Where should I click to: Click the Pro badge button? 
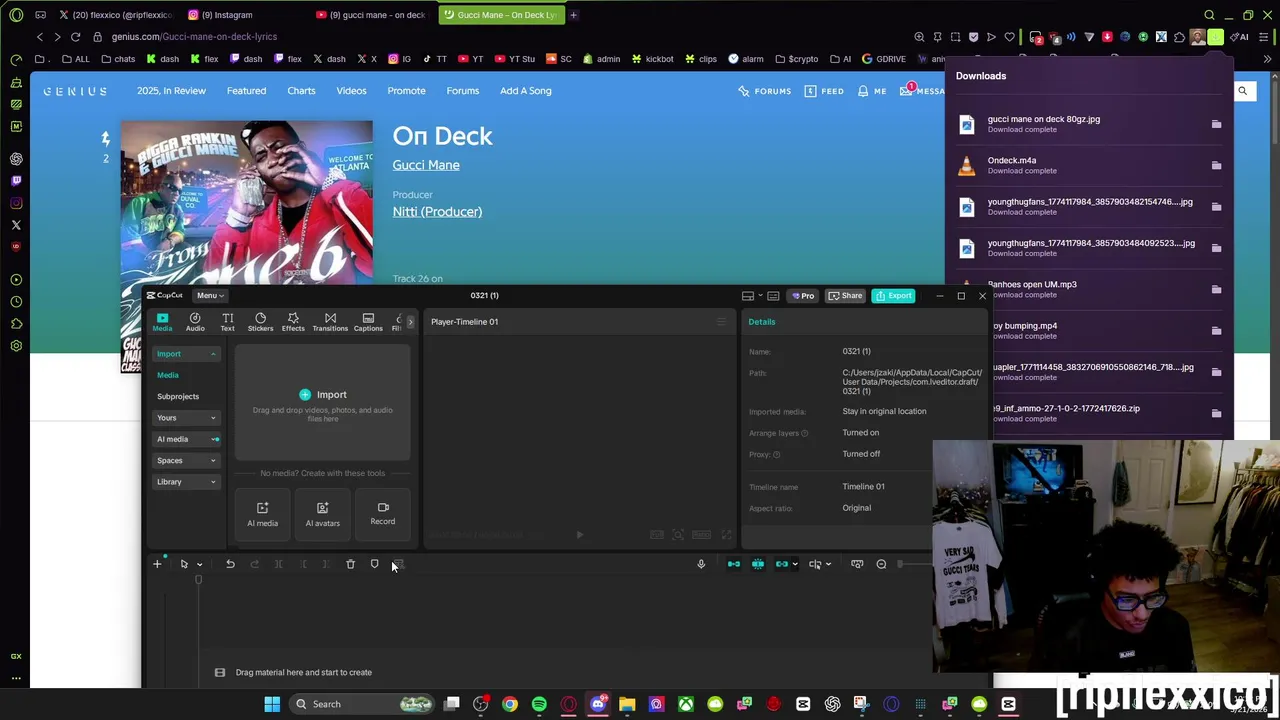[803, 295]
